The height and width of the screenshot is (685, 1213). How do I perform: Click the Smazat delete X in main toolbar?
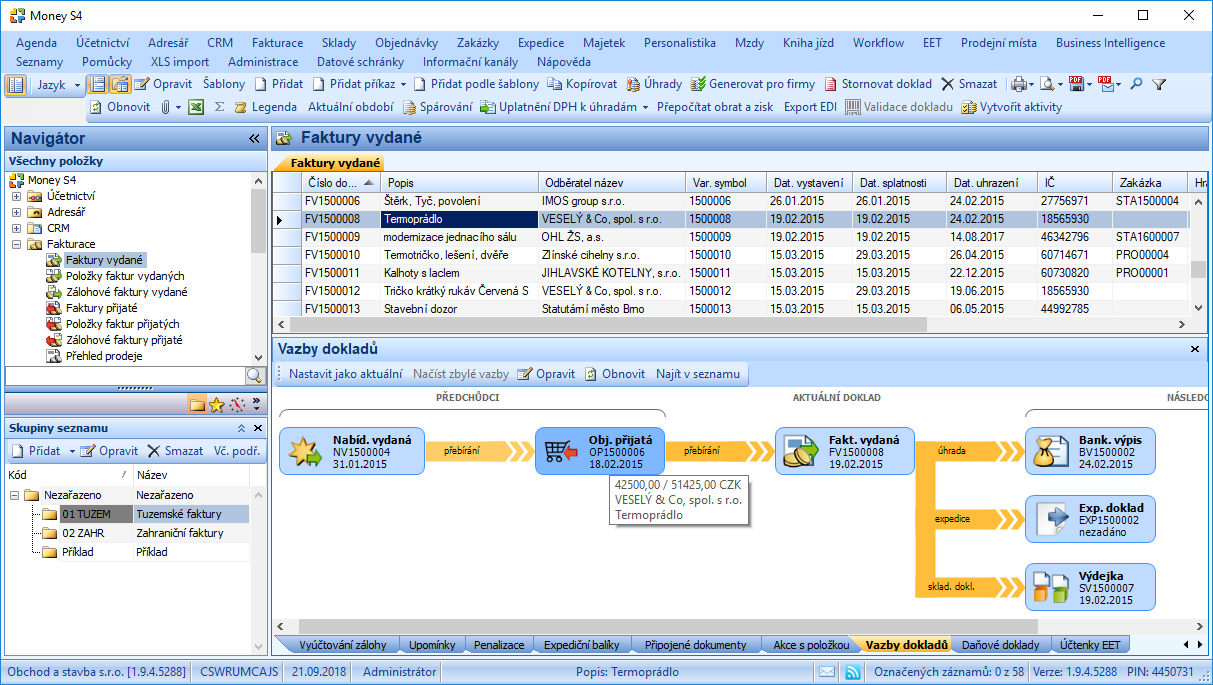[x=947, y=85]
